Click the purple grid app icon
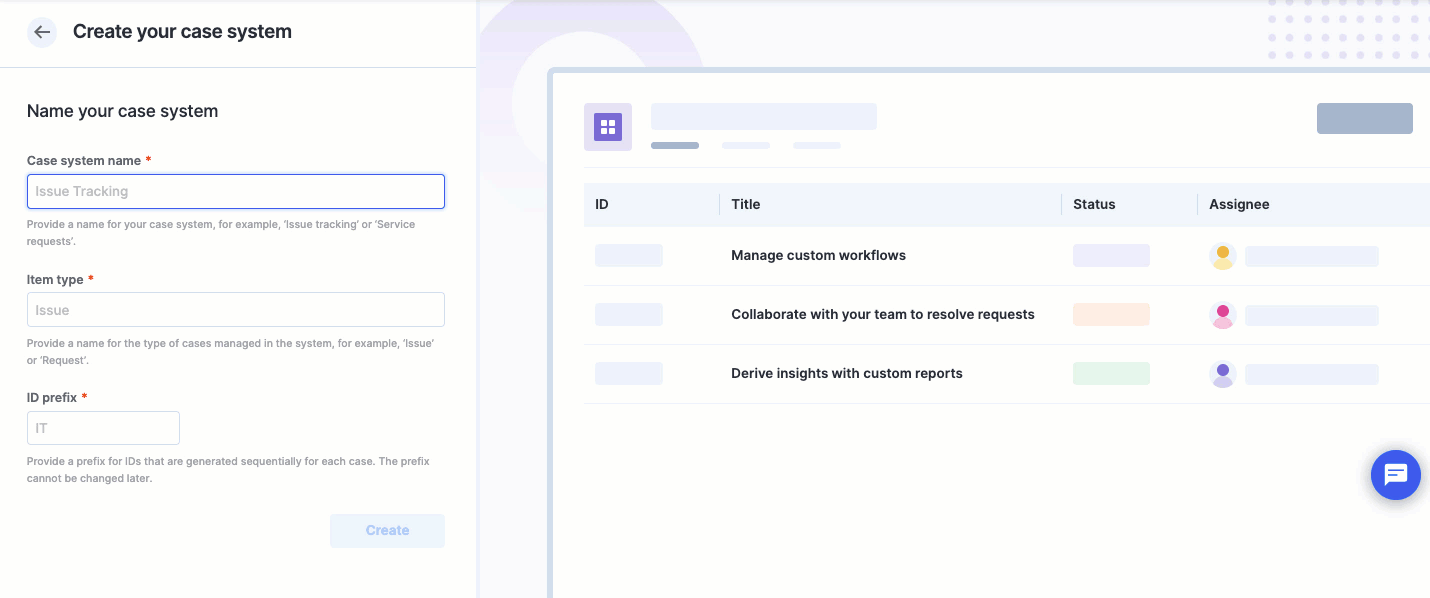 coord(608,127)
